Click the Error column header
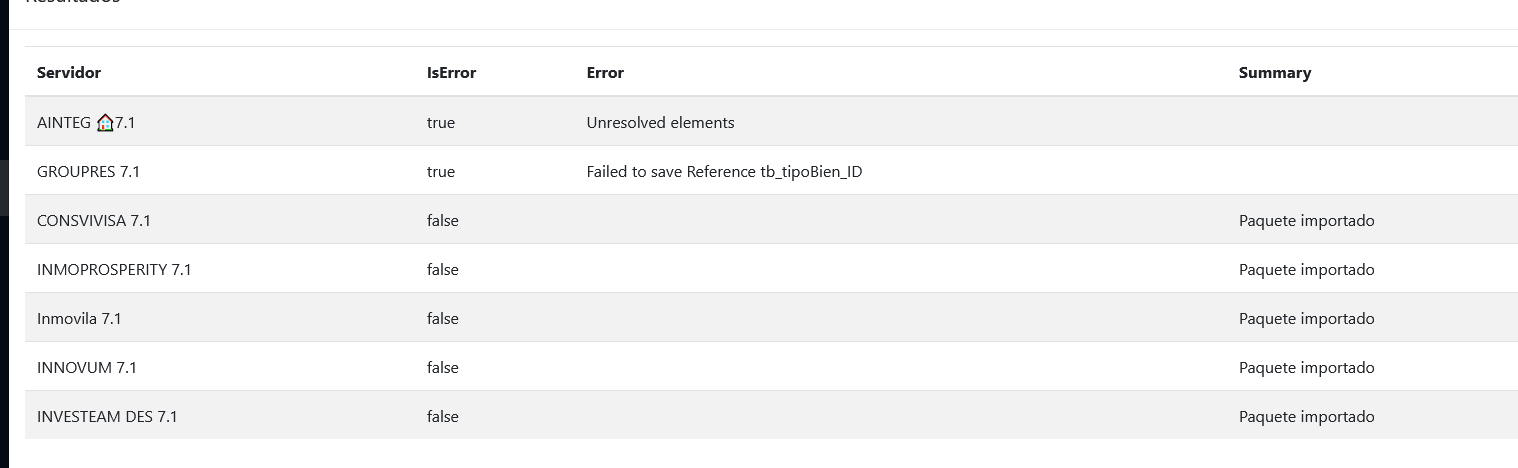This screenshot has width=1518, height=468. pos(605,72)
